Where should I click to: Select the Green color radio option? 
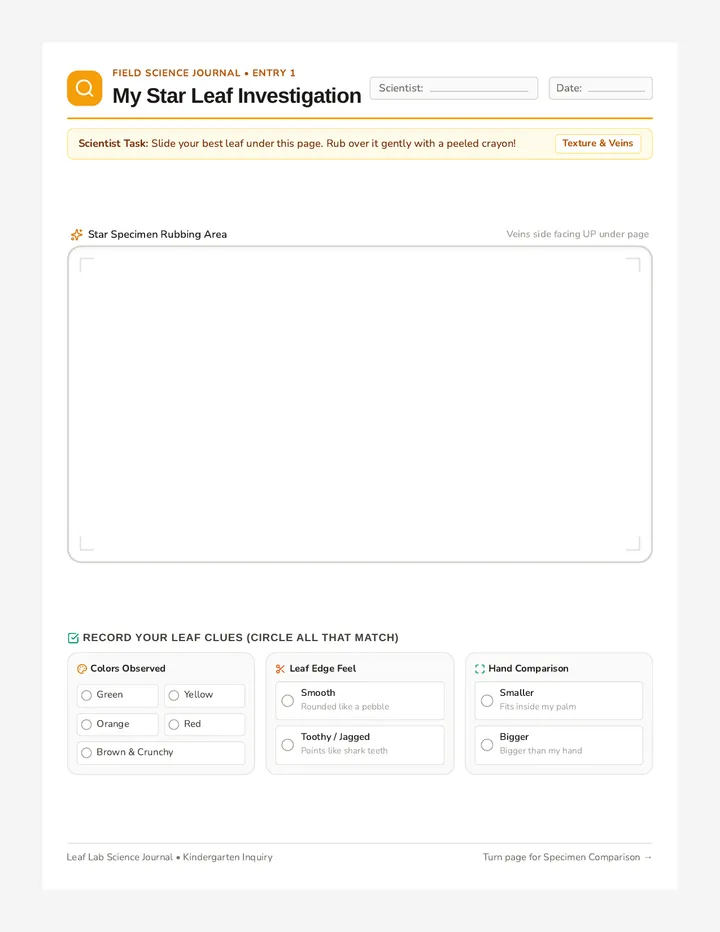tap(118, 695)
